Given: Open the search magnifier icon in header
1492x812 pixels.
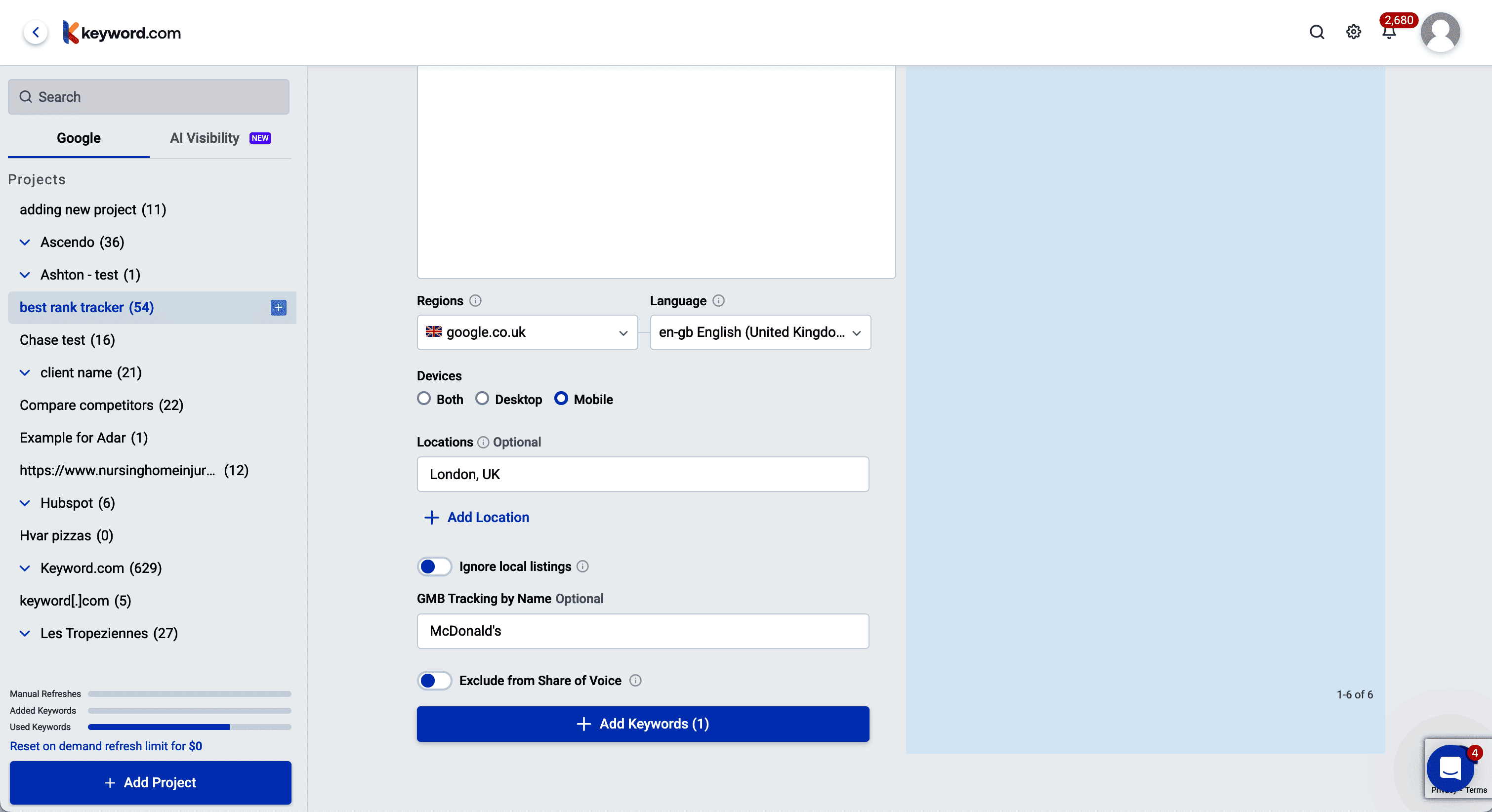Looking at the screenshot, I should tap(1317, 33).
